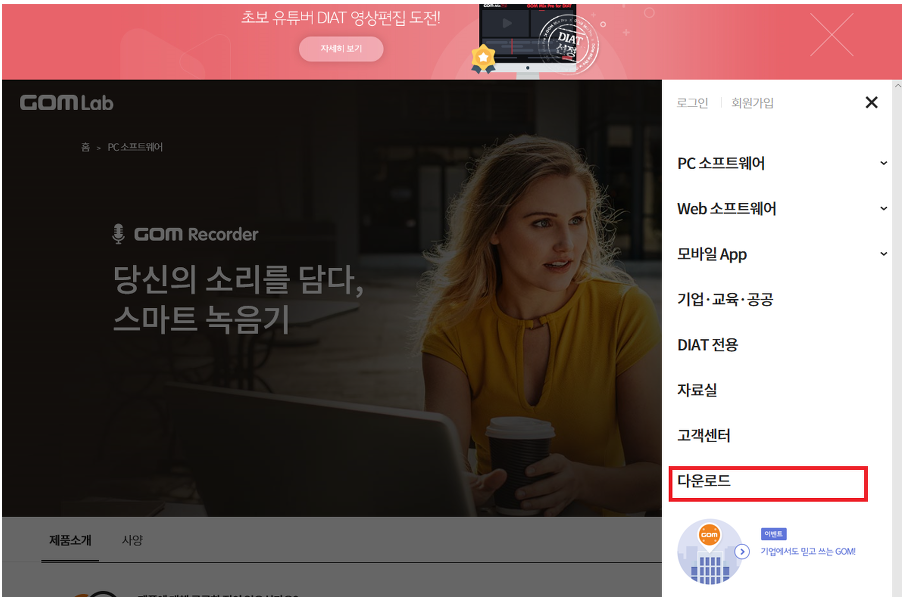The height and width of the screenshot is (602, 906).
Task: Click the 자세히 보기 button in the banner
Action: [341, 49]
